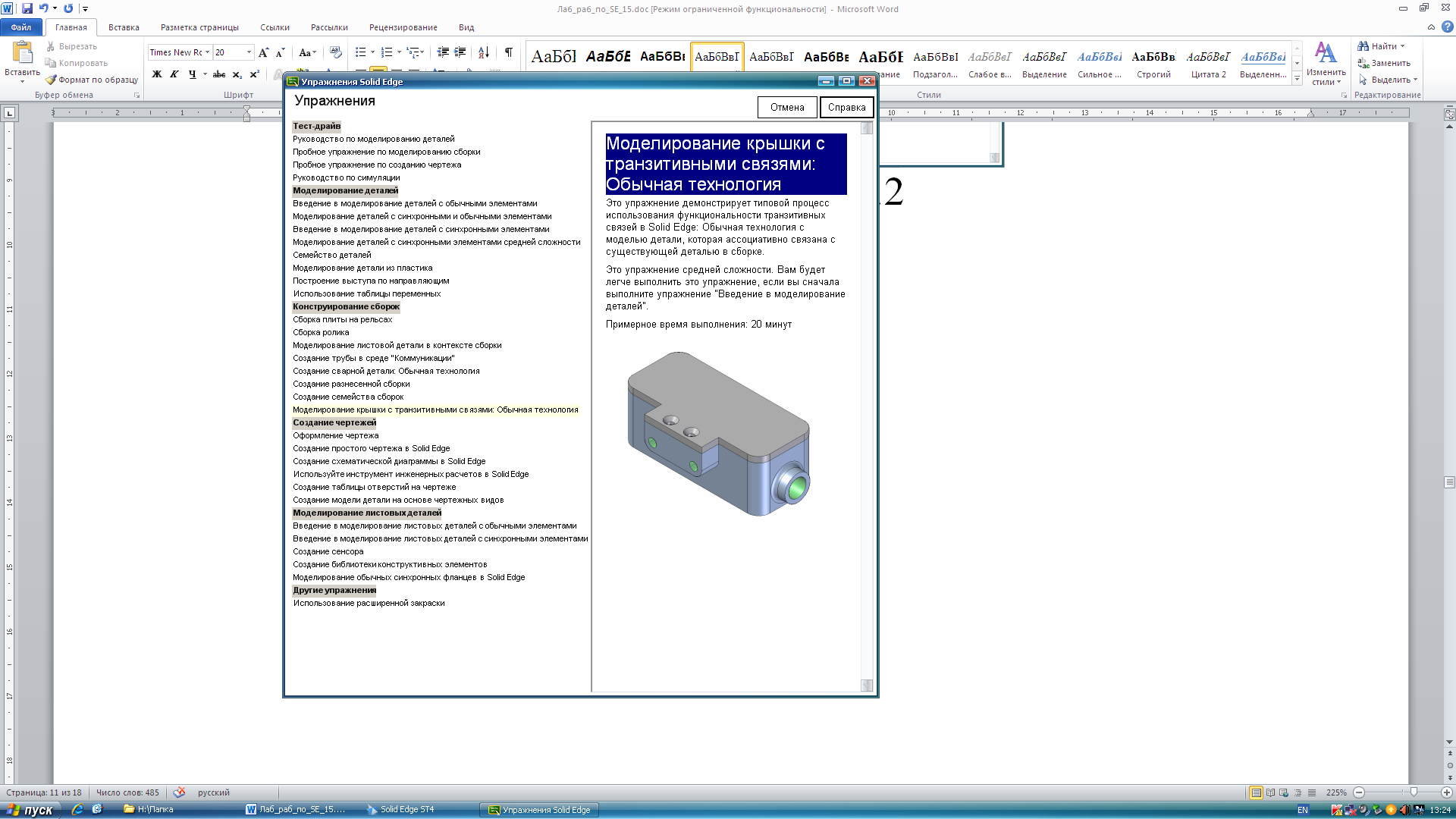Click the zoom slider handle
1456x819 pixels.
tap(1414, 792)
